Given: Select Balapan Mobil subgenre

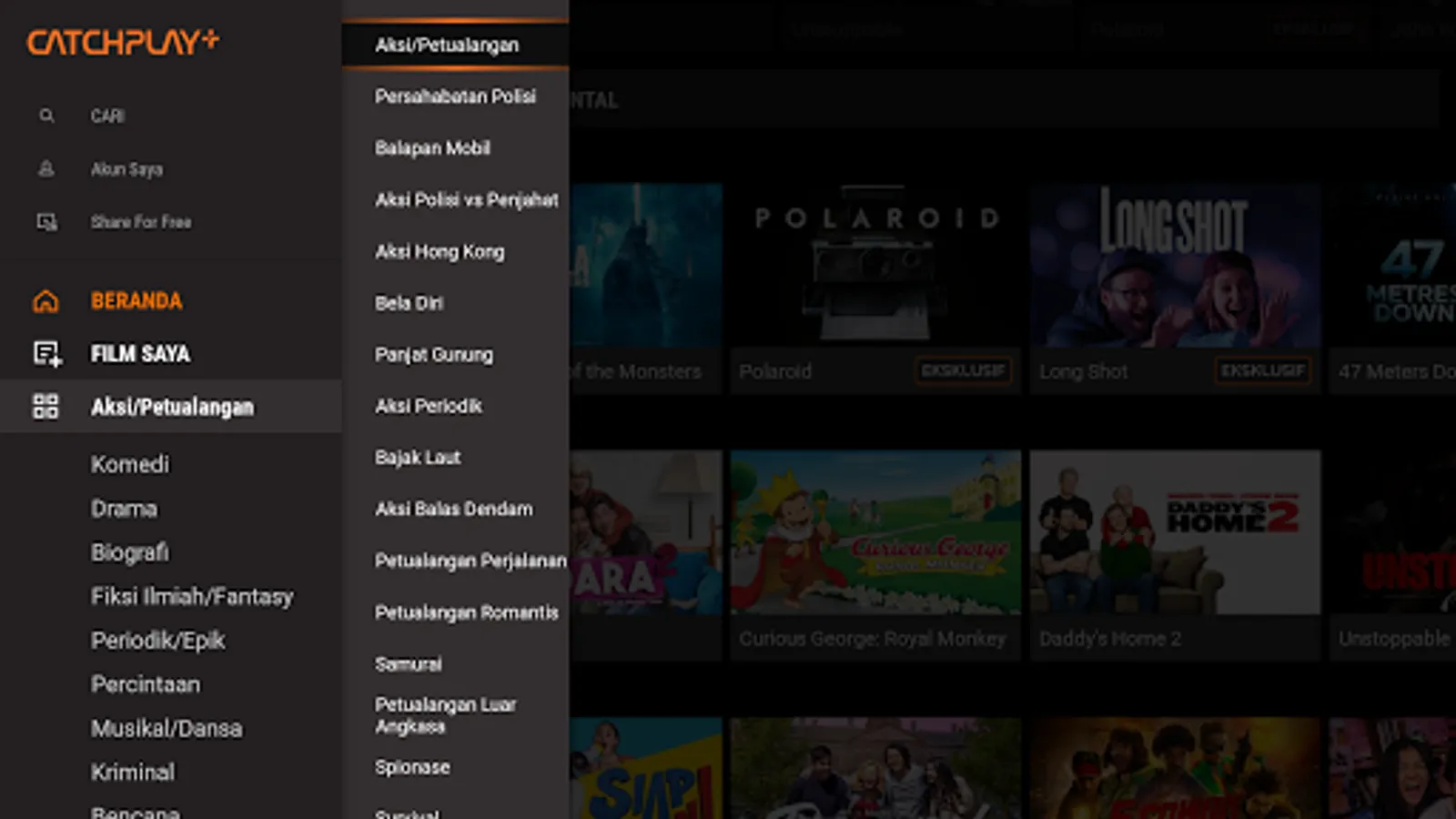Looking at the screenshot, I should 433,148.
